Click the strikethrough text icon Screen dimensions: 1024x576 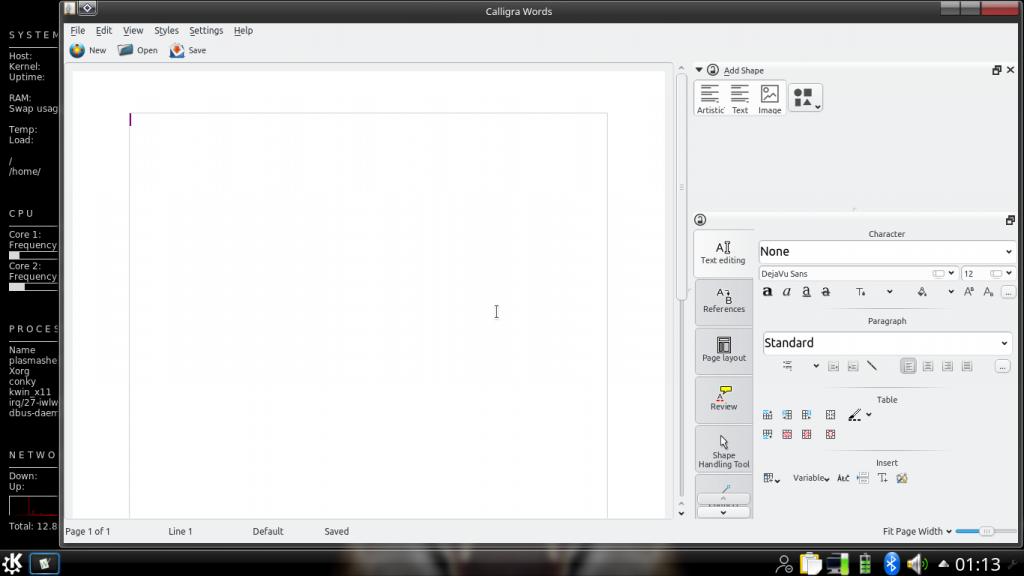[826, 292]
